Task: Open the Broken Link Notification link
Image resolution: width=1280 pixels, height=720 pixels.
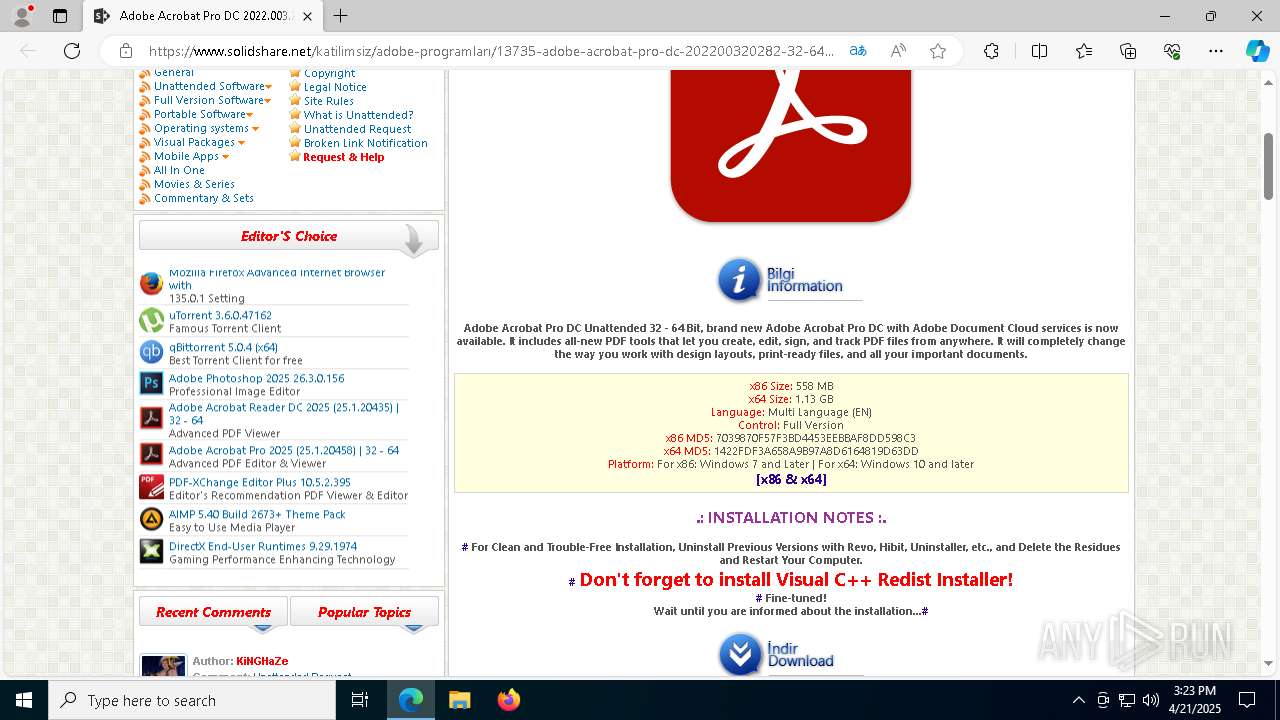Action: [366, 143]
